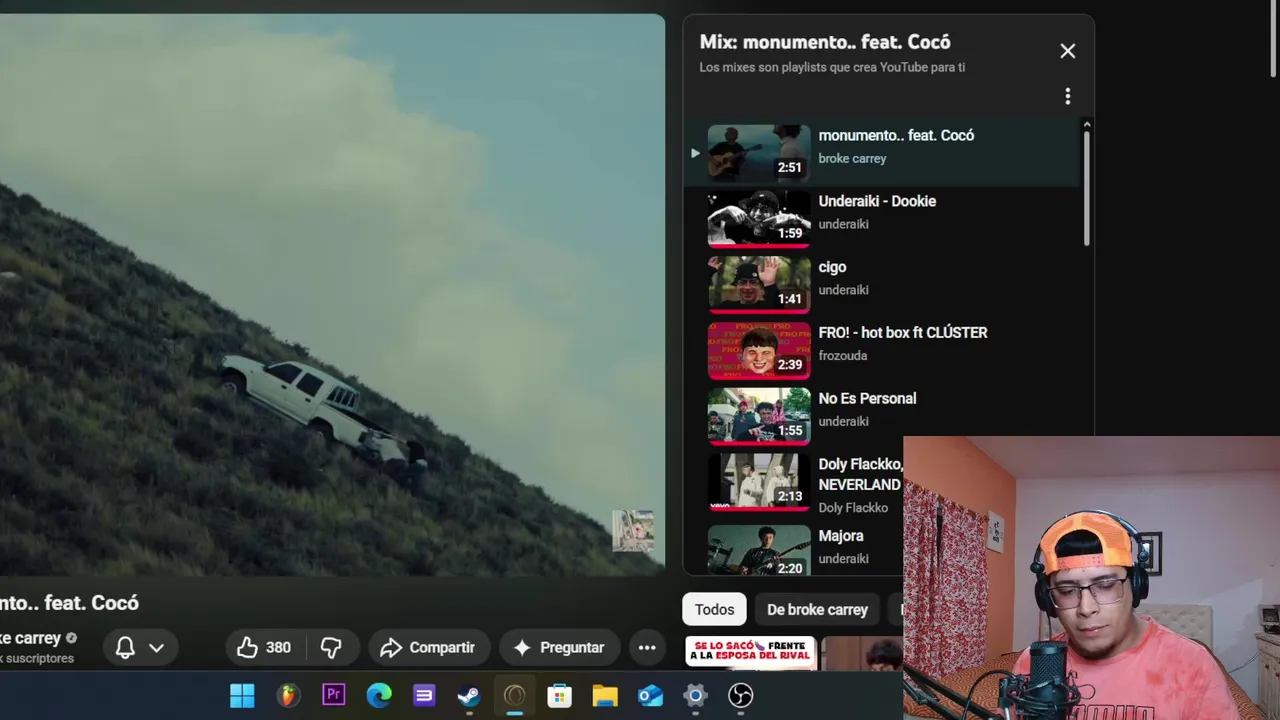Click the cigo thumbnail showing 1:41

(x=759, y=284)
